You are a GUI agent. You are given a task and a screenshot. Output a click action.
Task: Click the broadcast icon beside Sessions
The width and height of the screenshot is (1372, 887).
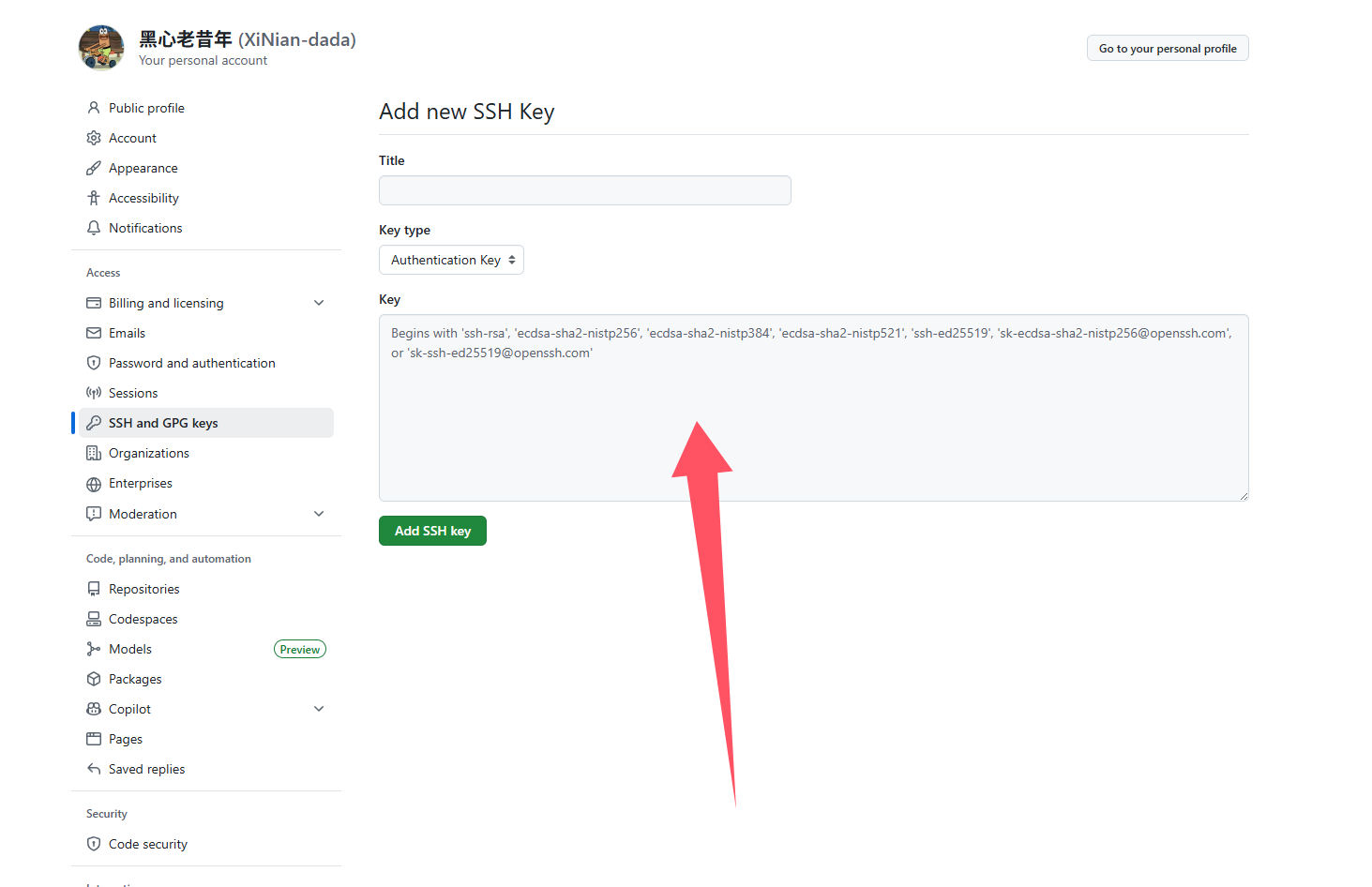click(94, 393)
